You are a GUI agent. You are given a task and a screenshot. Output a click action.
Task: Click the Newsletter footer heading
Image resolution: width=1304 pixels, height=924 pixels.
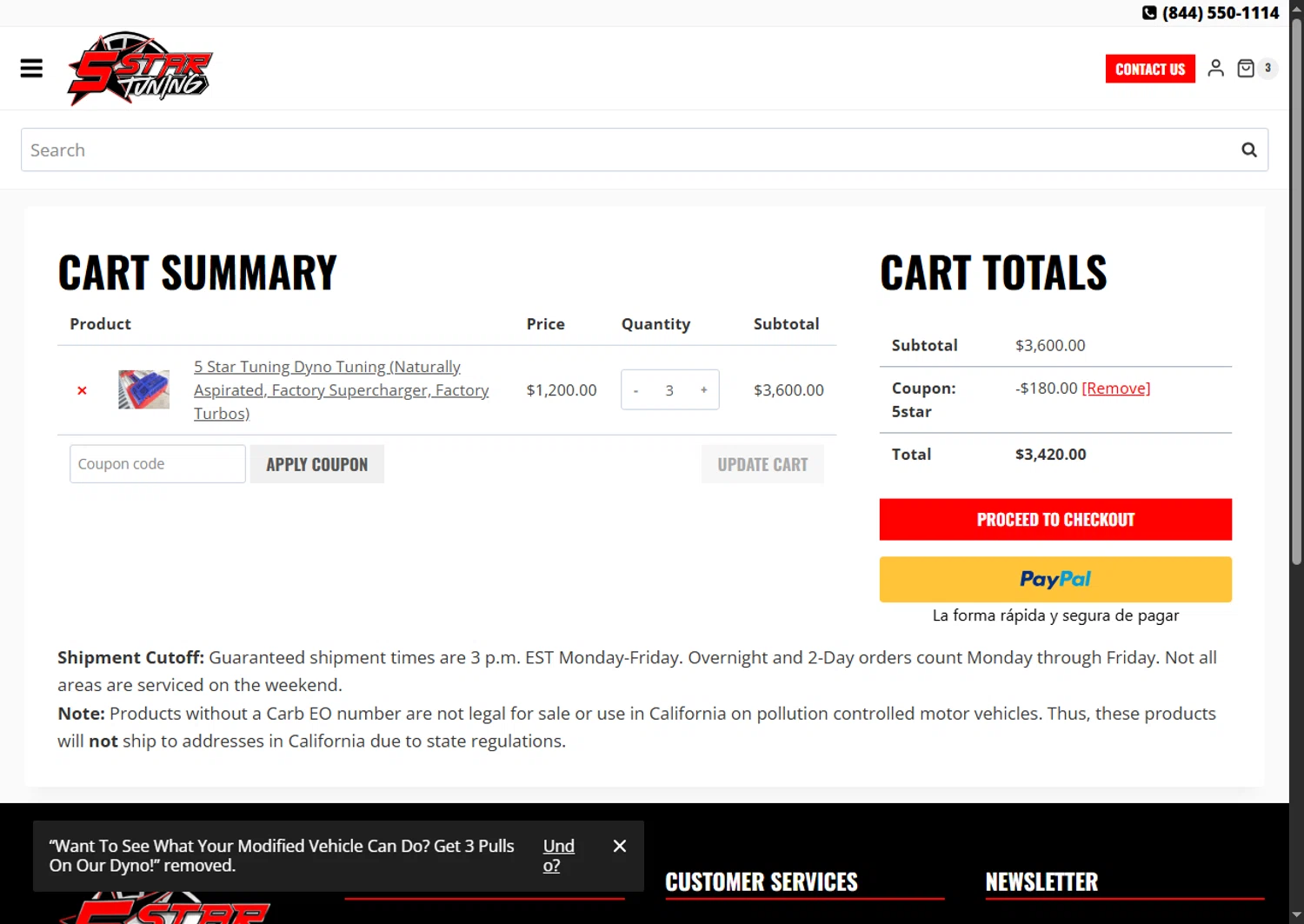pos(1041,882)
